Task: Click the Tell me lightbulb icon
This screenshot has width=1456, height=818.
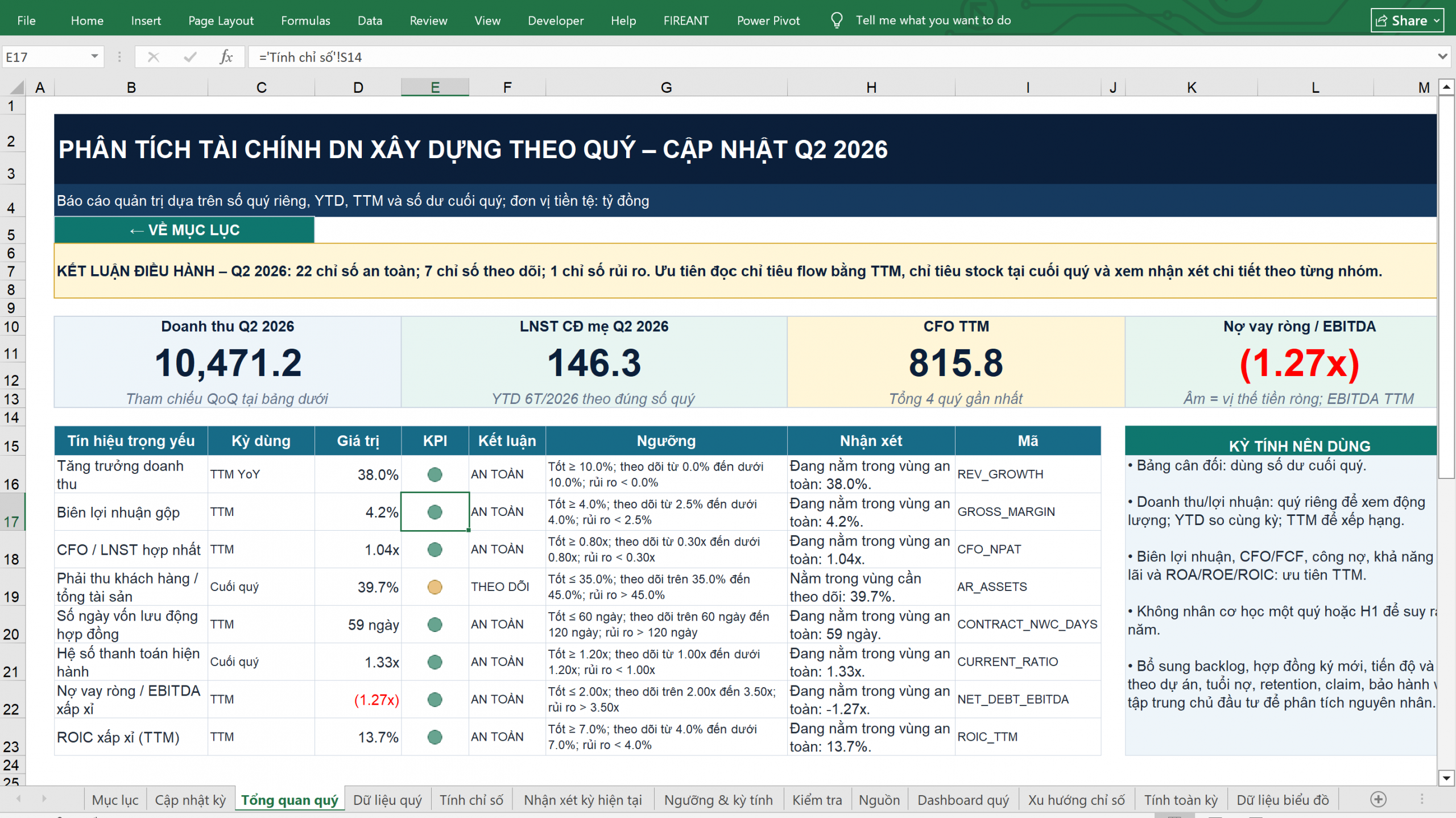Action: 836,20
